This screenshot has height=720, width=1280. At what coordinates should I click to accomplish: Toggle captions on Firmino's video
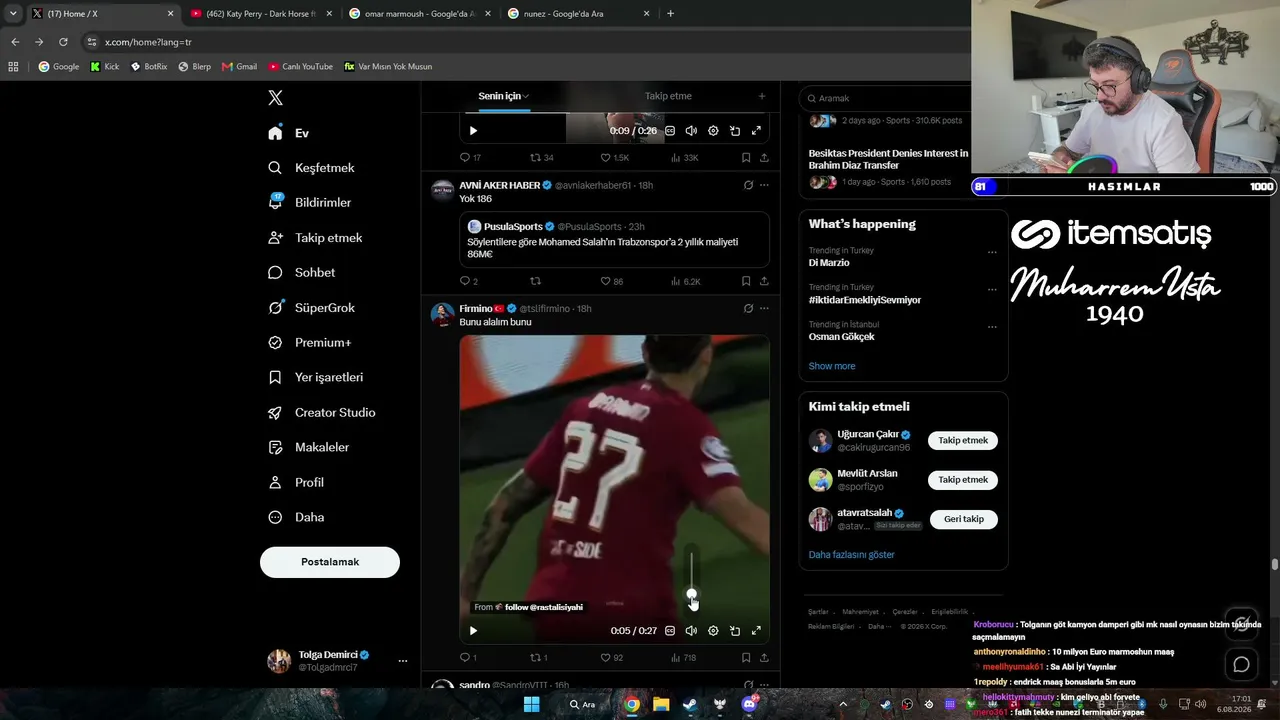670,631
